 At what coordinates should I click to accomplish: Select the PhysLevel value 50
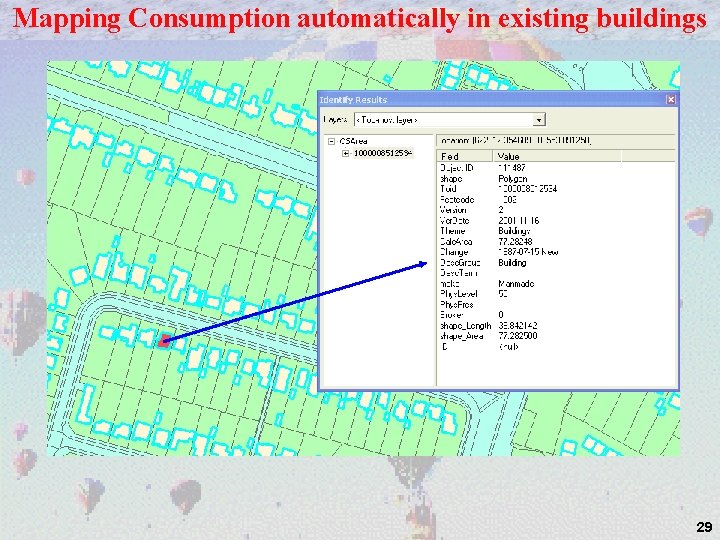tap(503, 294)
